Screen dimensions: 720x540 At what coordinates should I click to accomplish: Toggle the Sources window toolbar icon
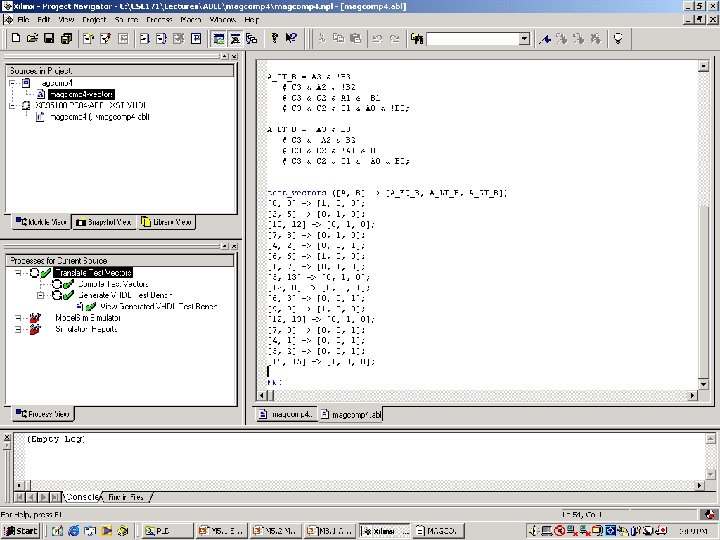point(219,39)
